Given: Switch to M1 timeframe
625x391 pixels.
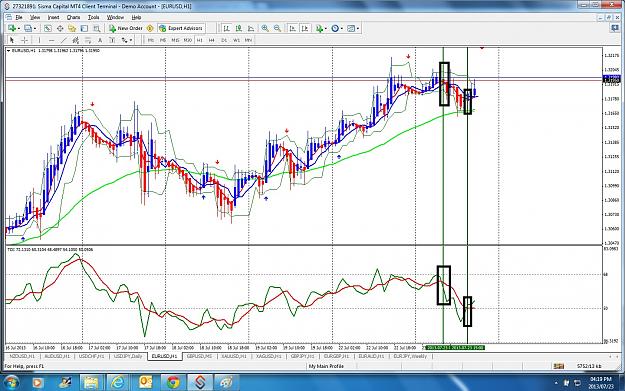Looking at the screenshot, I should coord(151,40).
